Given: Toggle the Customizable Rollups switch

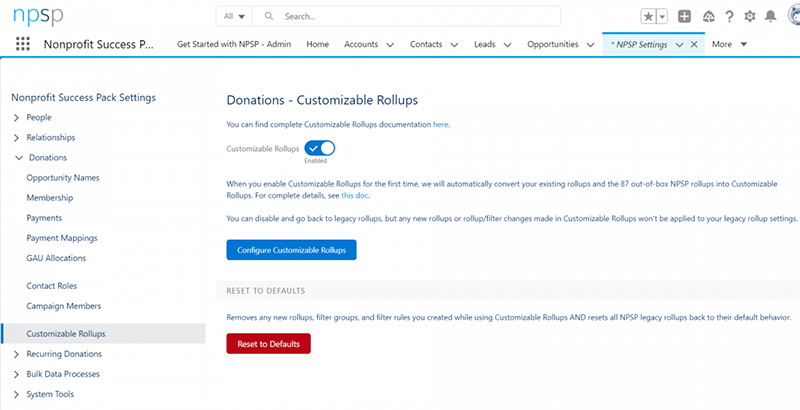Looking at the screenshot, I should click(x=319, y=148).
